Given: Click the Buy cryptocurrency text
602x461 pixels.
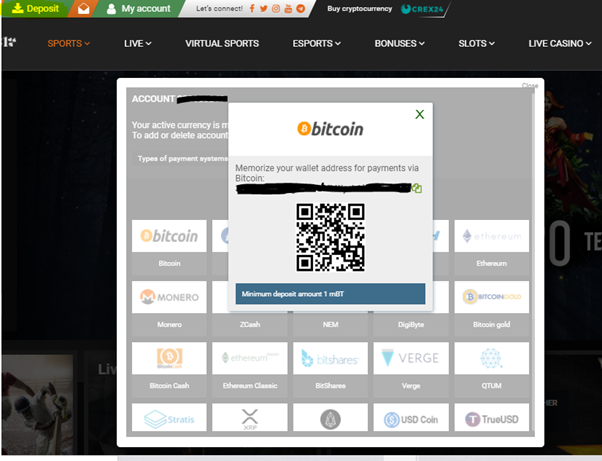Looking at the screenshot, I should (360, 8).
